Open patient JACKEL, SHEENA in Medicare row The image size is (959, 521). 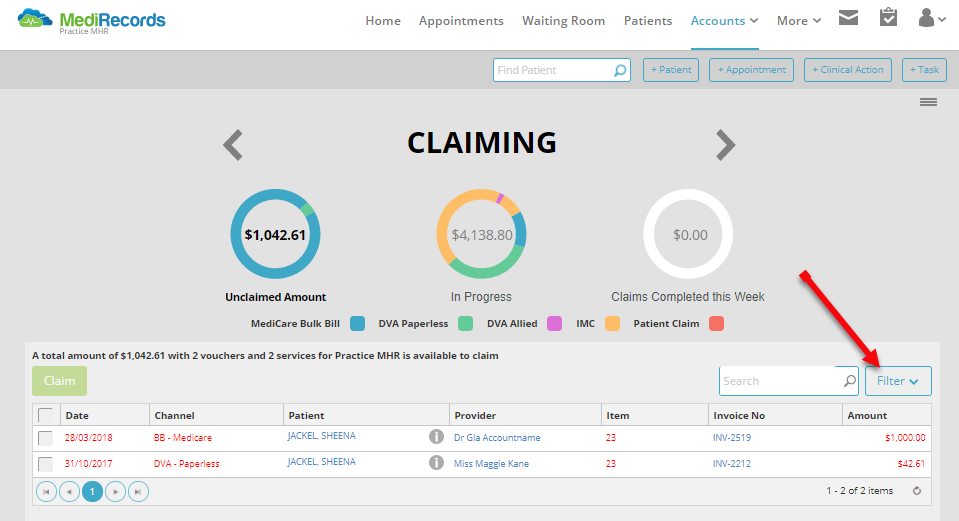coord(322,436)
